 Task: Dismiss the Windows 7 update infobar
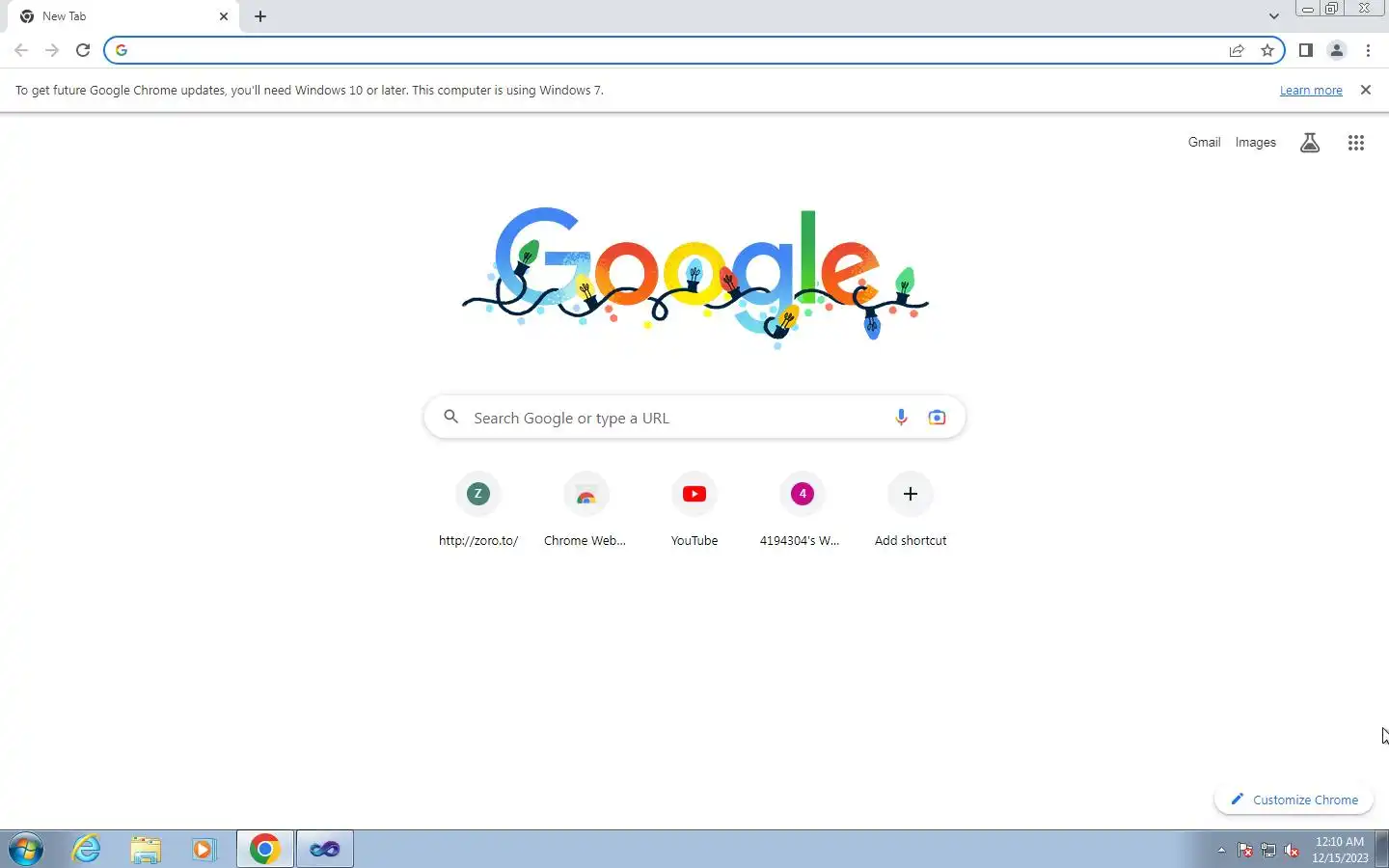pyautogui.click(x=1365, y=90)
